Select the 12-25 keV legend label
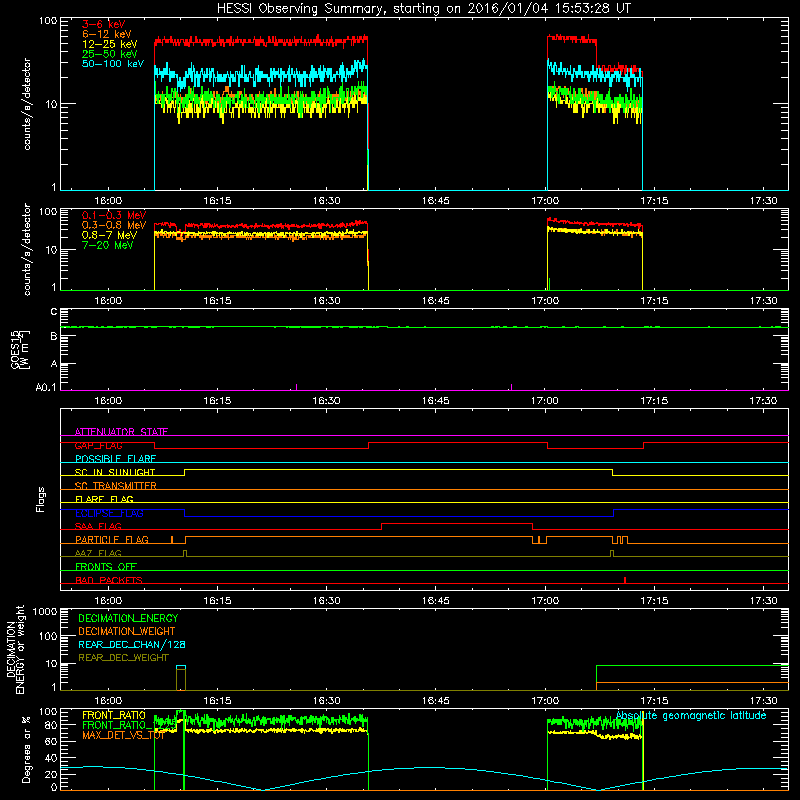Screen dimensions: 800x800 [x=110, y=44]
